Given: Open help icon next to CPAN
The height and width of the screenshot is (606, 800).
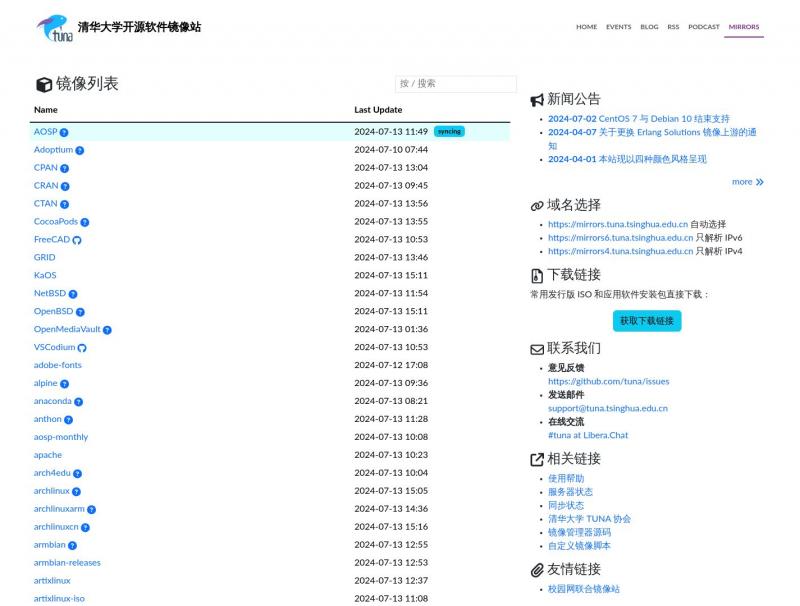Looking at the screenshot, I should pos(64,168).
